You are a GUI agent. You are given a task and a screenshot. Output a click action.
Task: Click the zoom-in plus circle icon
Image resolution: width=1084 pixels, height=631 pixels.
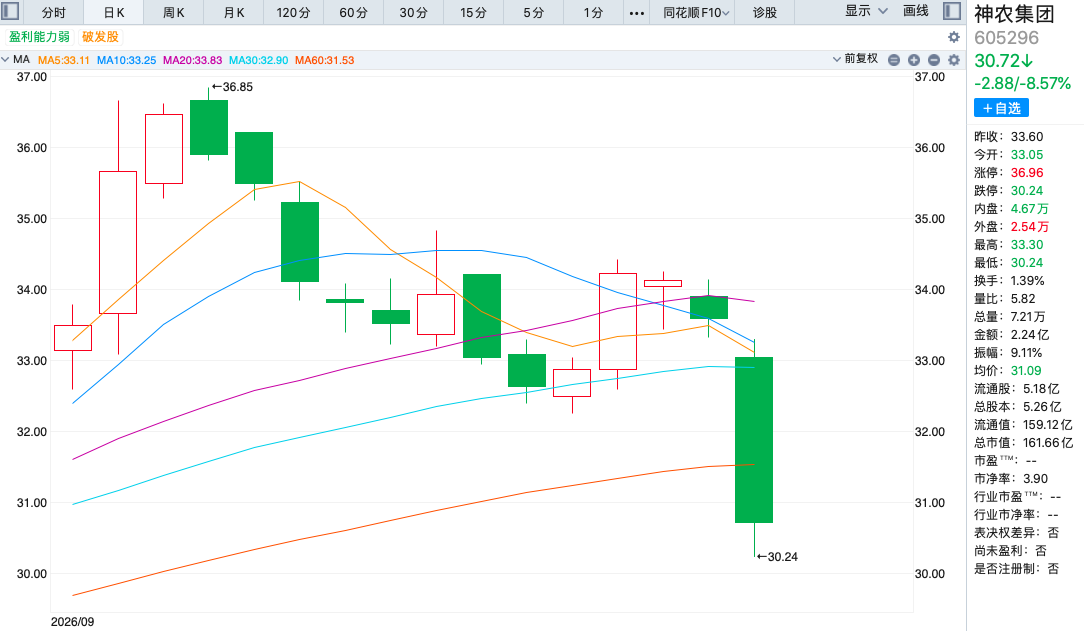click(914, 60)
